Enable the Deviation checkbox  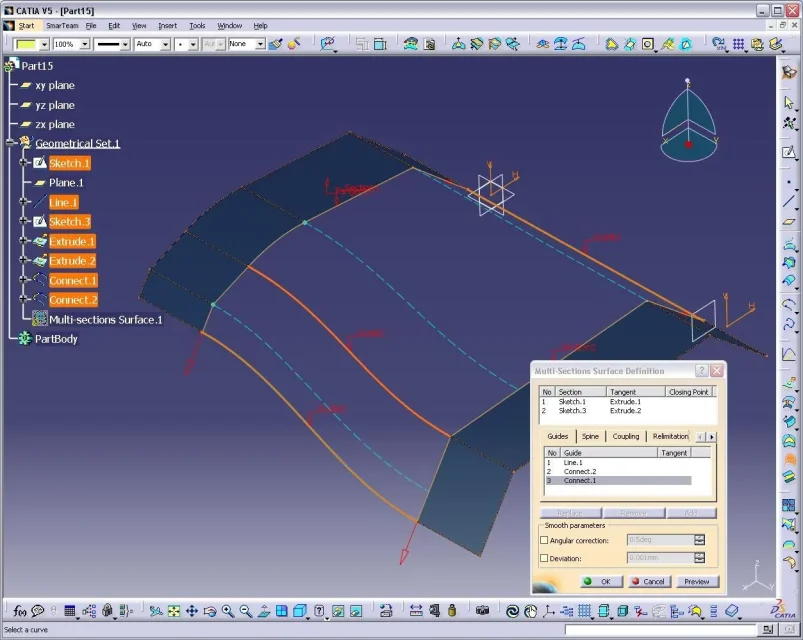pos(545,558)
